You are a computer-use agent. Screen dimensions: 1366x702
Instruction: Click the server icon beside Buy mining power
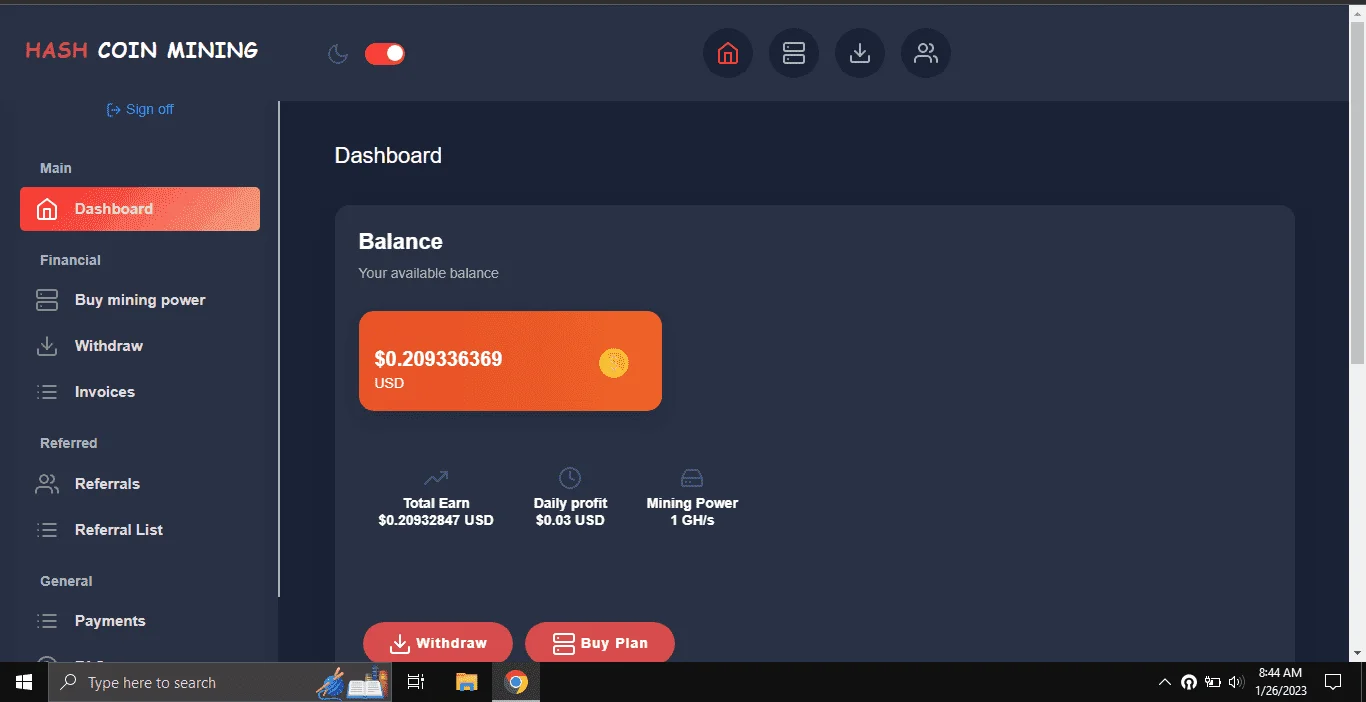point(47,300)
